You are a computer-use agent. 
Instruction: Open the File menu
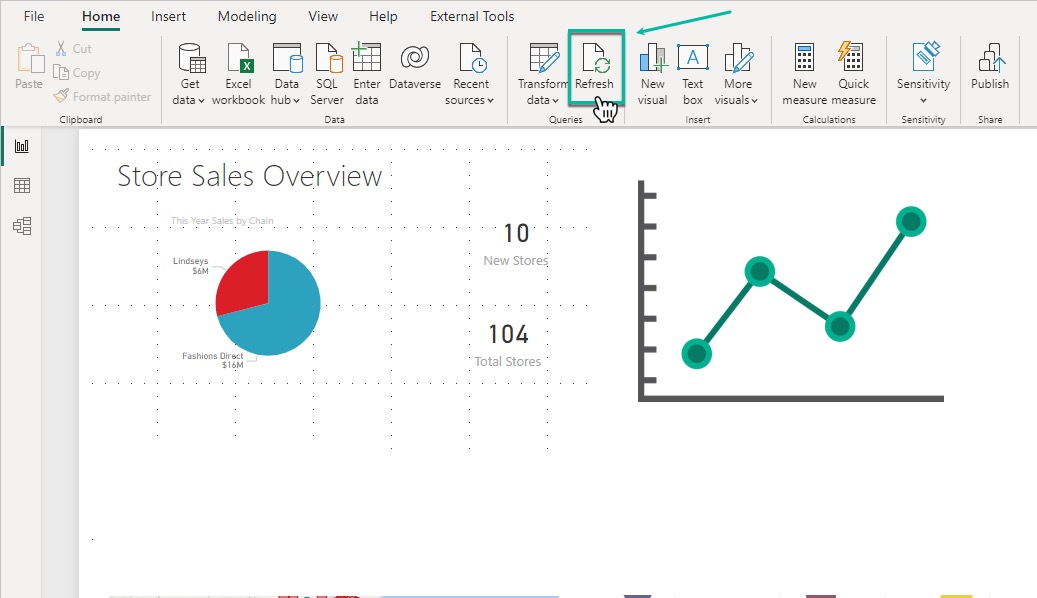click(x=34, y=16)
